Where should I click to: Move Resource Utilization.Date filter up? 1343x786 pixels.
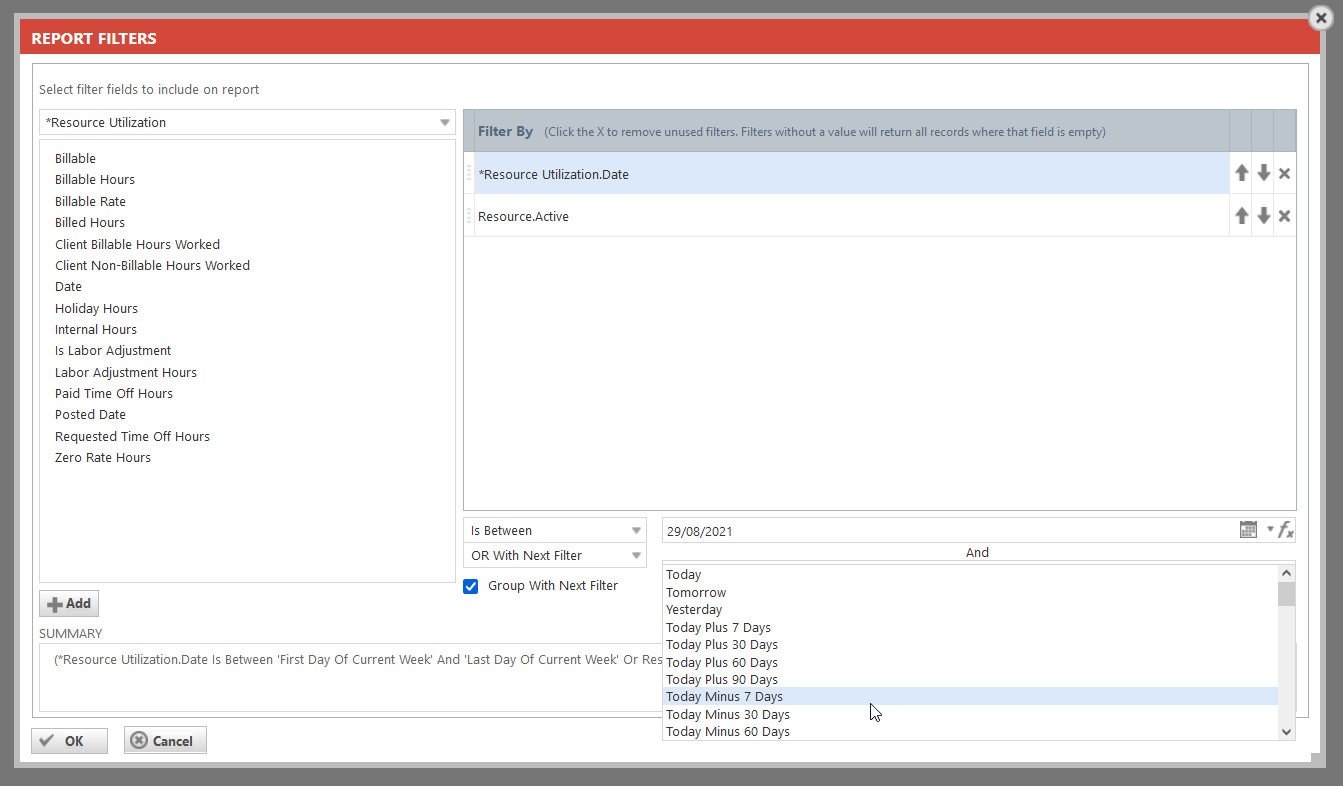(x=1241, y=173)
